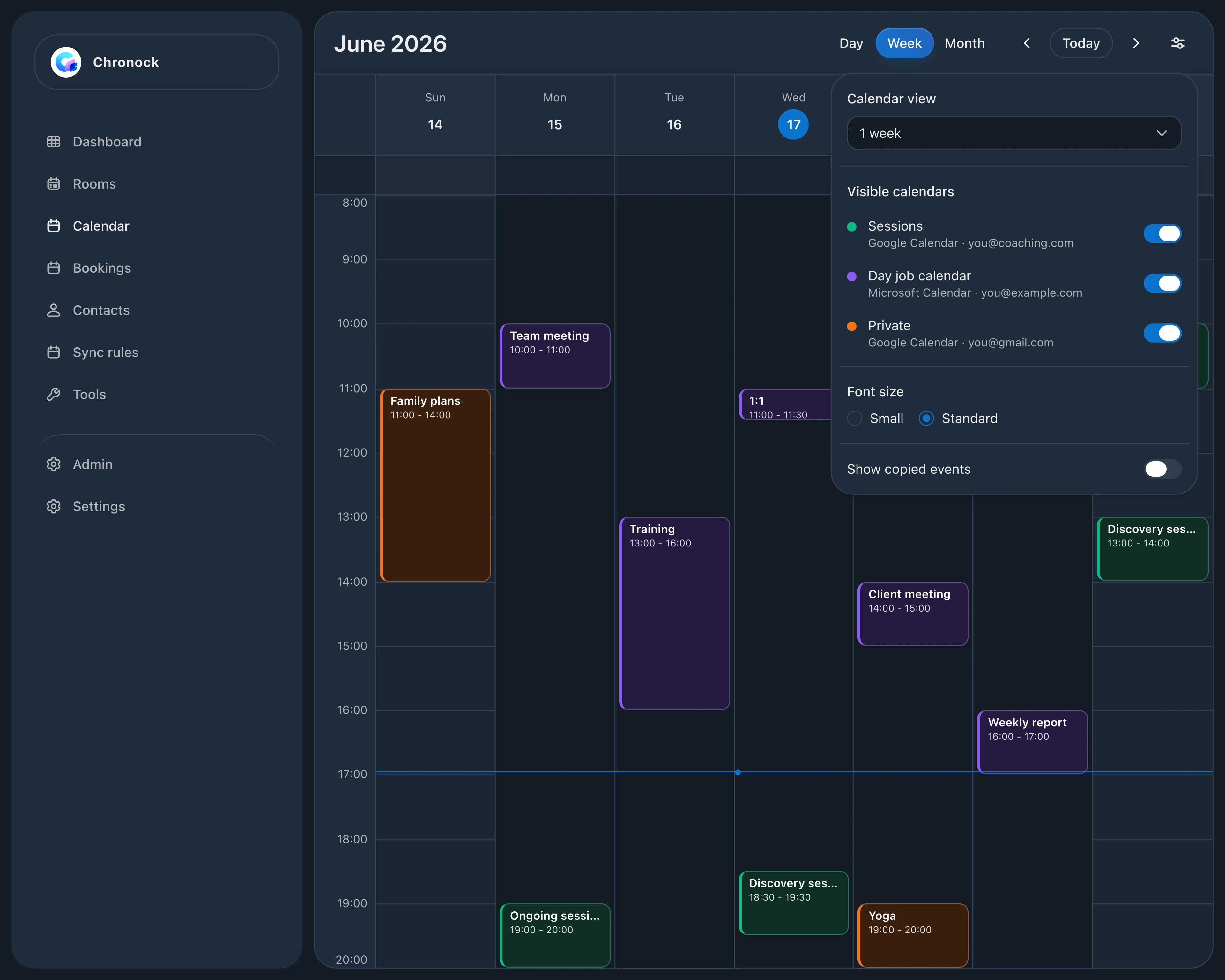Viewport: 1225px width, 980px height.
Task: Open the calendar view settings sliders icon
Action: click(x=1178, y=43)
